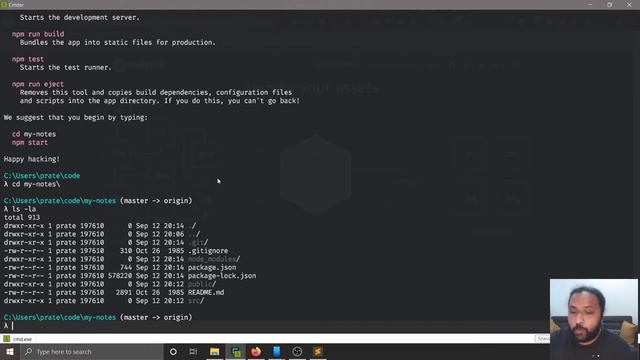Click the 'total 913' line

click(22, 218)
